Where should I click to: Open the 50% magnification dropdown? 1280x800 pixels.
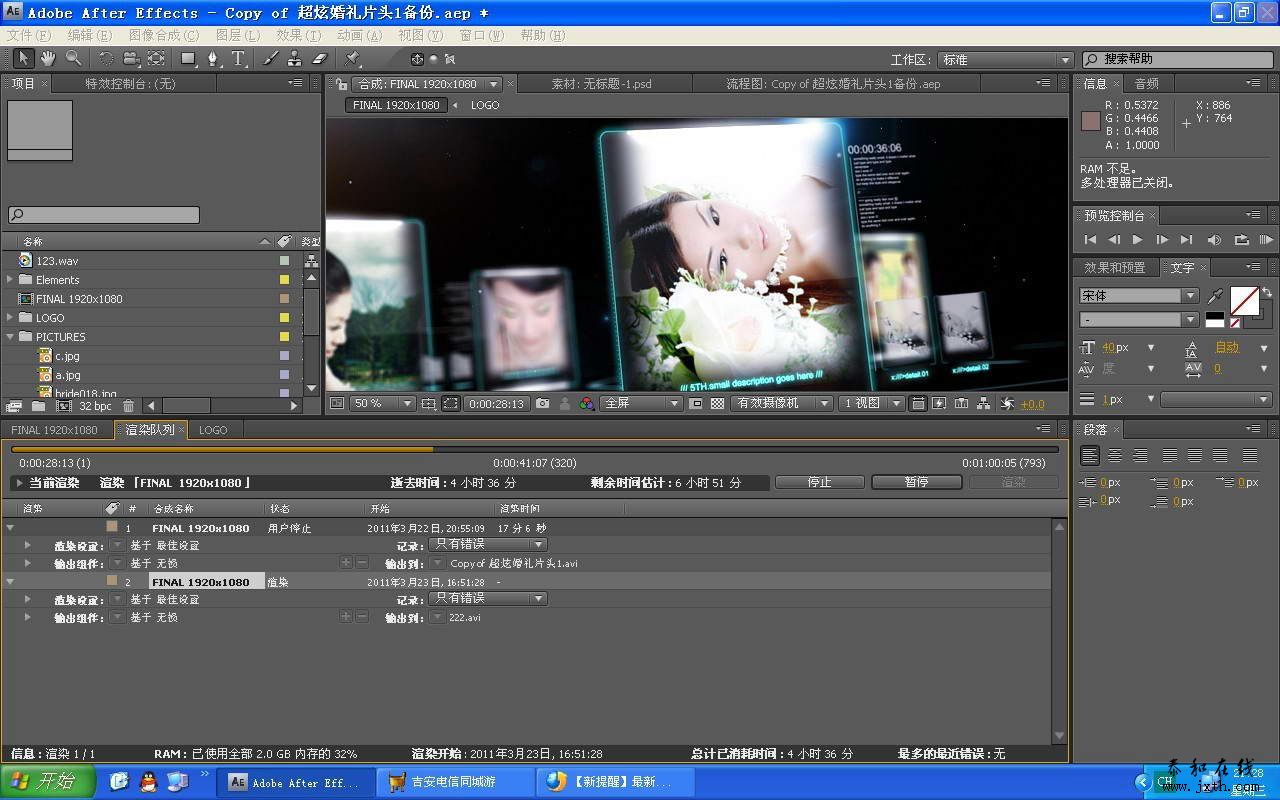381,403
